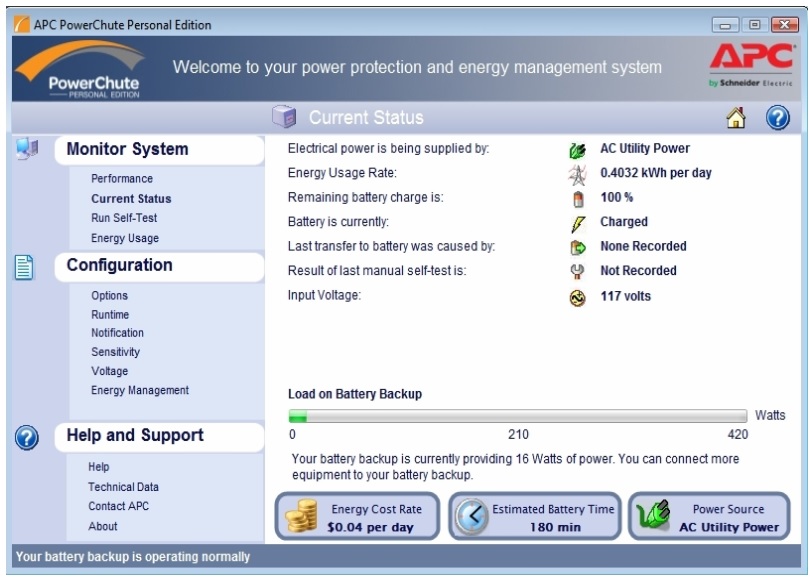Open the Runtime configuration page
810x578 pixels.
(110, 315)
